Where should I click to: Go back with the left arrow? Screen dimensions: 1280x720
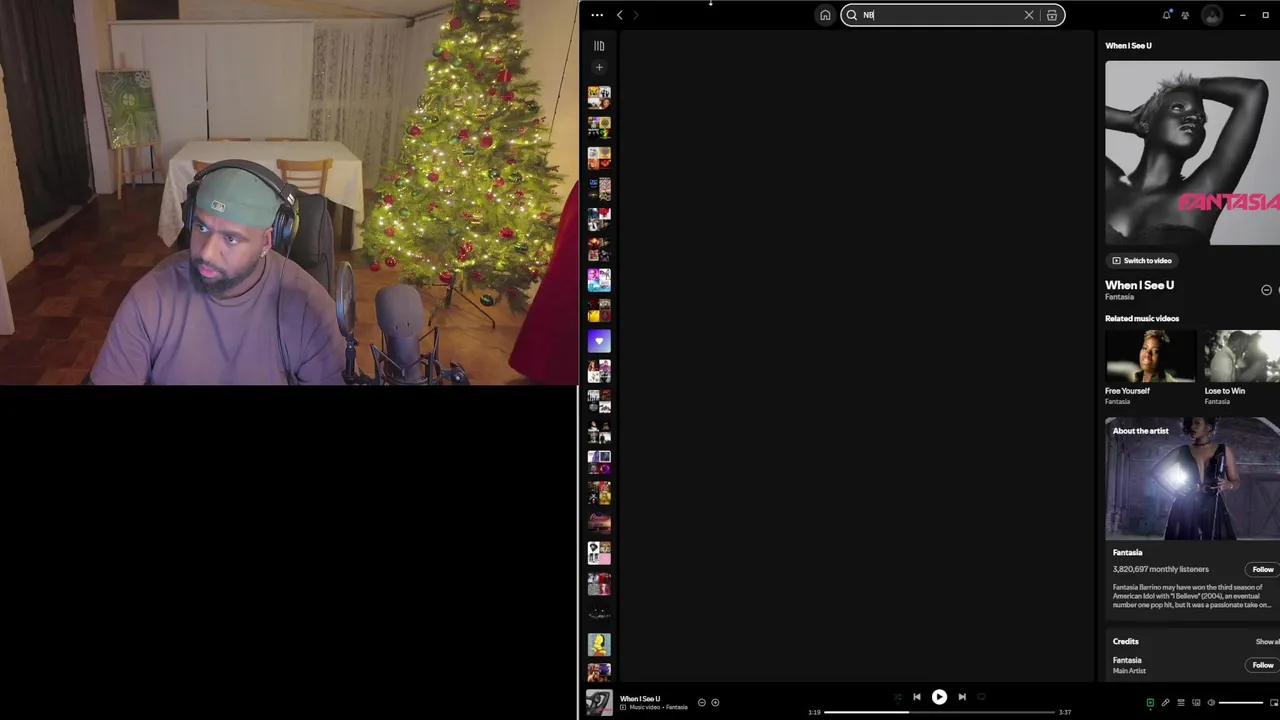click(x=620, y=15)
